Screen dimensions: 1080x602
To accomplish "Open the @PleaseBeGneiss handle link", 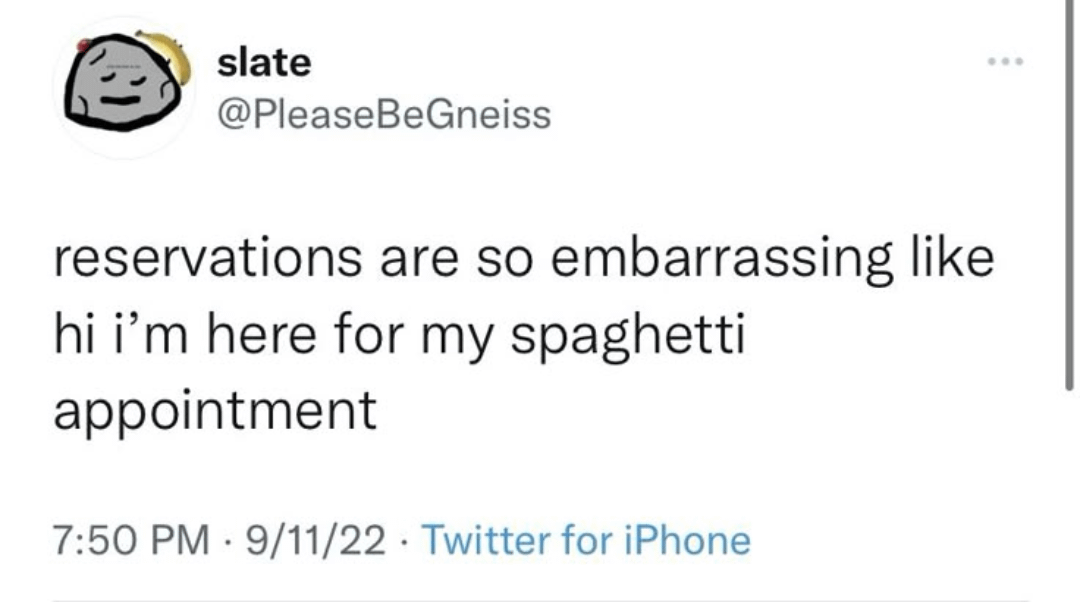I will (384, 115).
